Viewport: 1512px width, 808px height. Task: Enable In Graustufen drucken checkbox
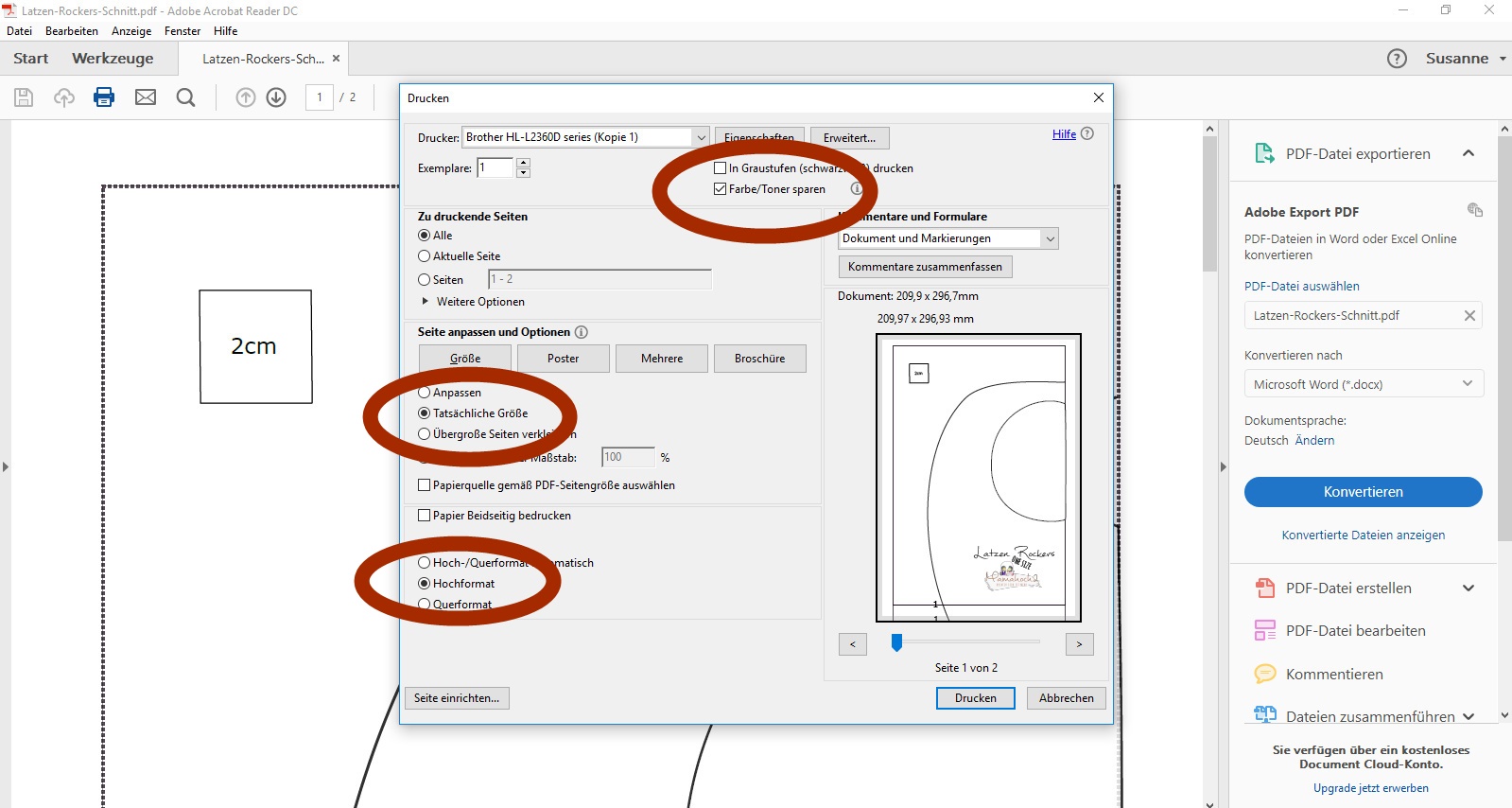[x=720, y=168]
